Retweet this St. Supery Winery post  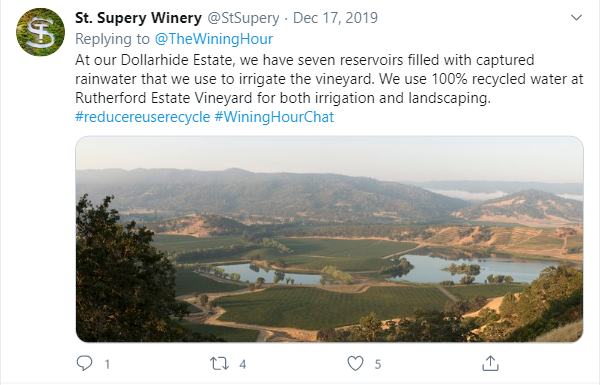pos(219,363)
